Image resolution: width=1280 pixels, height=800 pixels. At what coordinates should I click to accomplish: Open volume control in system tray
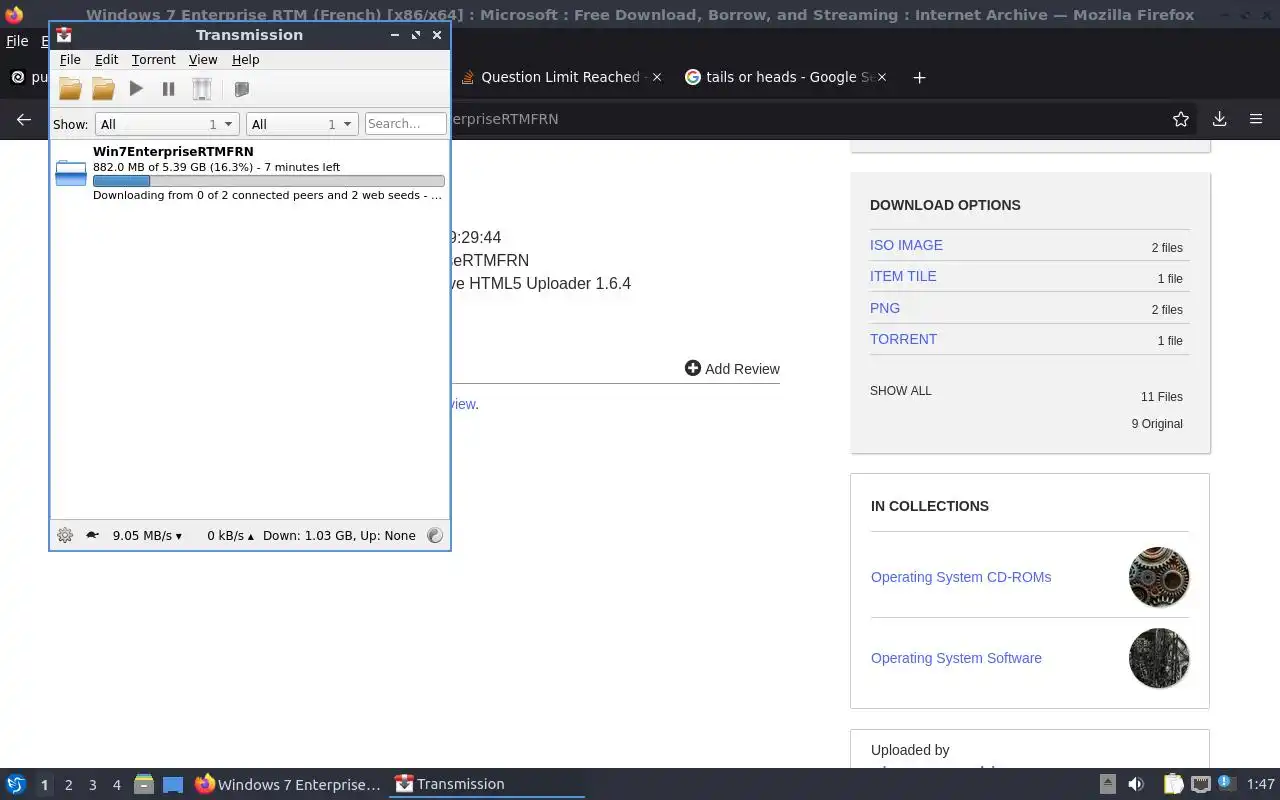coord(1136,784)
